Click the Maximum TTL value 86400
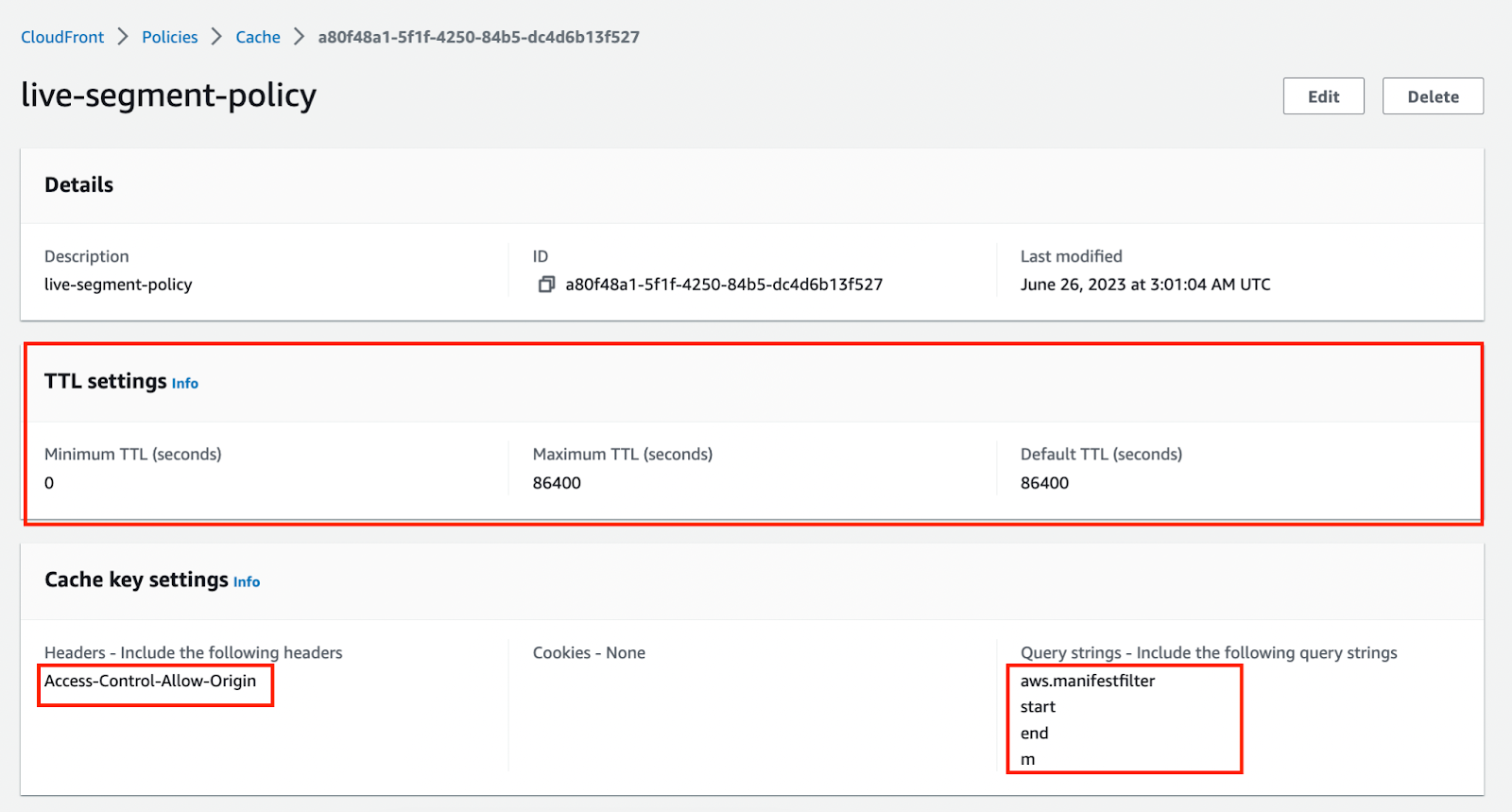This screenshot has width=1512, height=812. 557,483
